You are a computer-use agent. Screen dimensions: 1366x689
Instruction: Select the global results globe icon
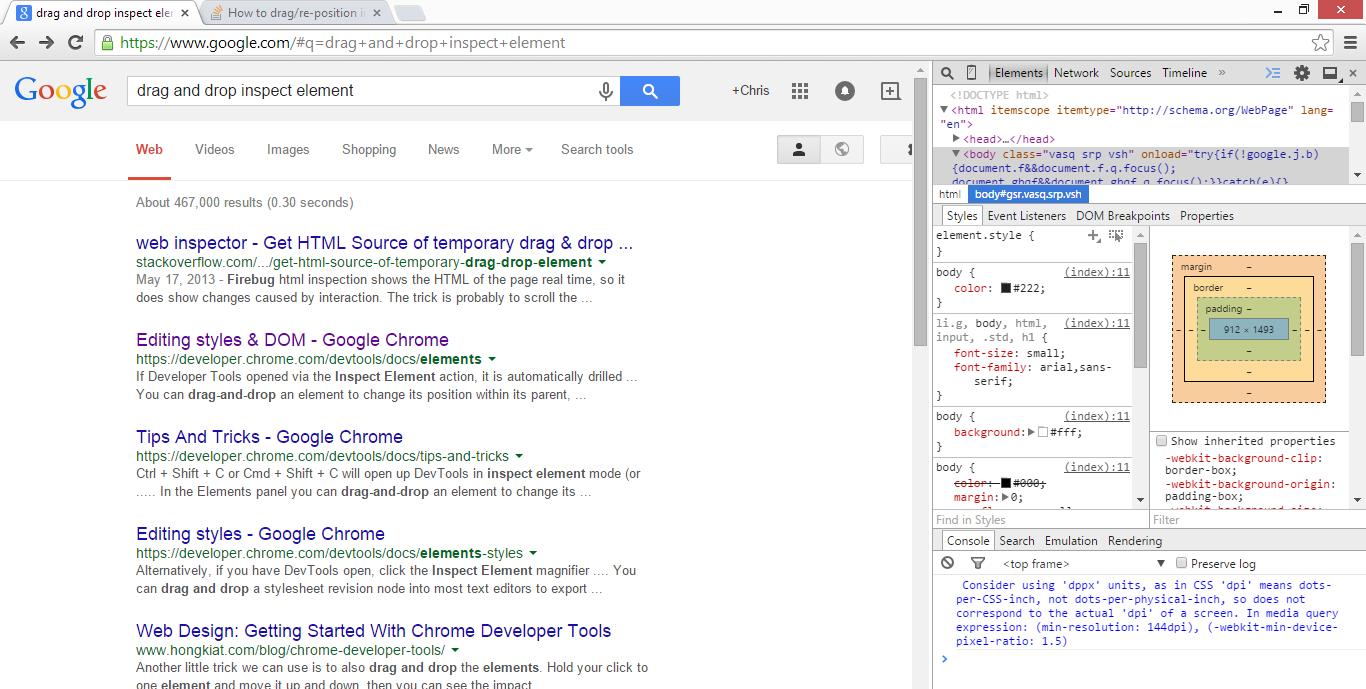(842, 149)
